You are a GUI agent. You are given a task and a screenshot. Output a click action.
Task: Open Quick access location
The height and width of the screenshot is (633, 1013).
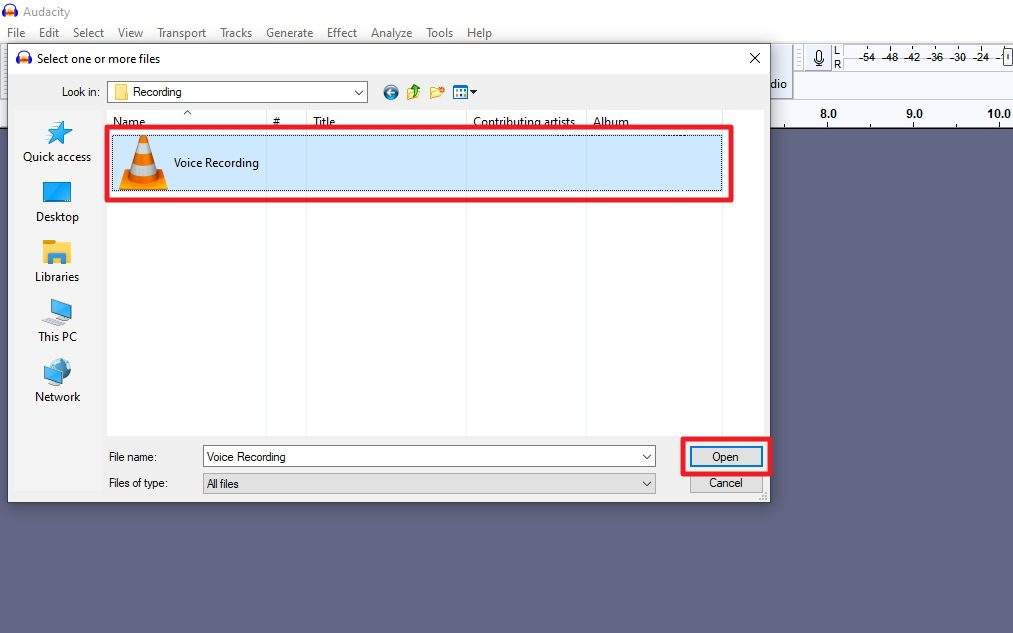click(x=57, y=141)
